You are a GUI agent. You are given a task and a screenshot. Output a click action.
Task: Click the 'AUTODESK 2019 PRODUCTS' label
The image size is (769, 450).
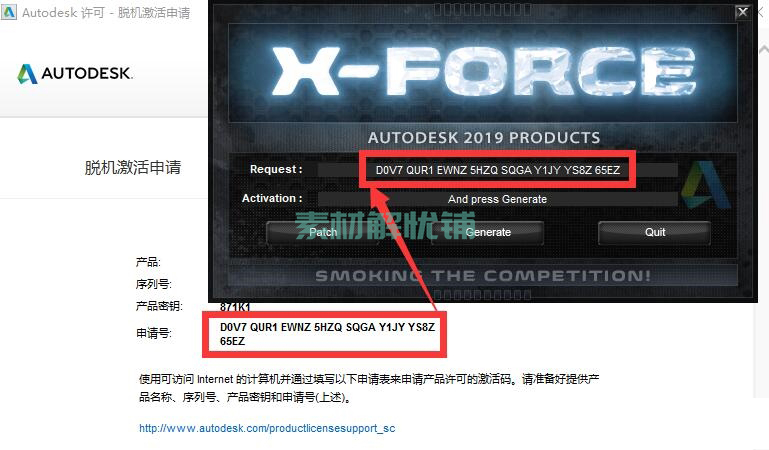pyautogui.click(x=484, y=138)
